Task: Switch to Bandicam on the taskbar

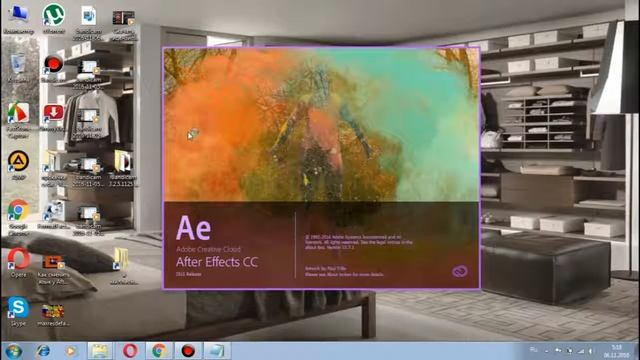Action: [188, 351]
